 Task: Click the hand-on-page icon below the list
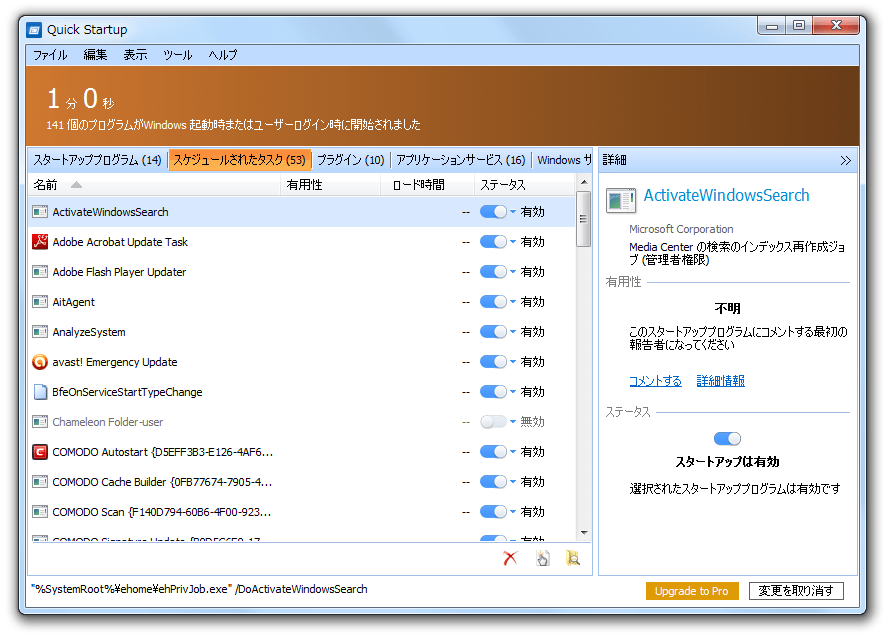(542, 558)
